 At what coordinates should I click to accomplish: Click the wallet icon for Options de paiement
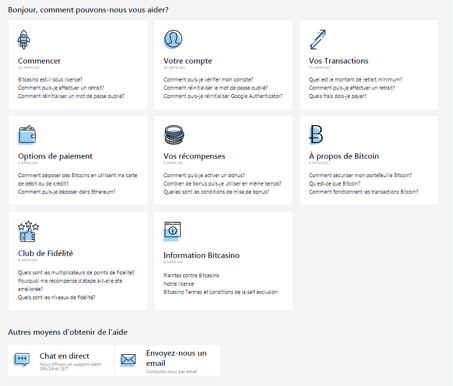(x=27, y=135)
